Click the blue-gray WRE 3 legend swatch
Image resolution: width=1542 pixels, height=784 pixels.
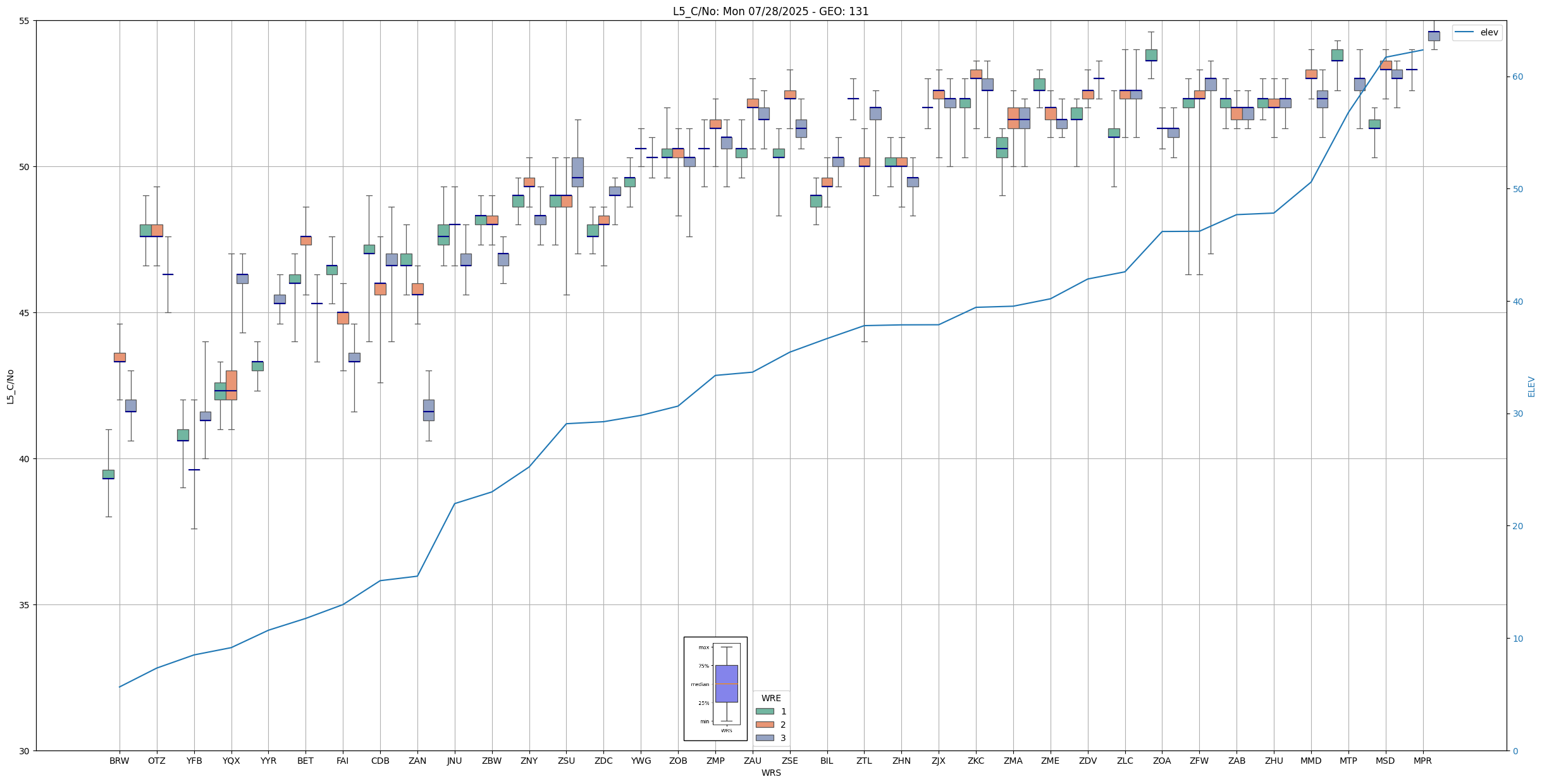tap(764, 738)
